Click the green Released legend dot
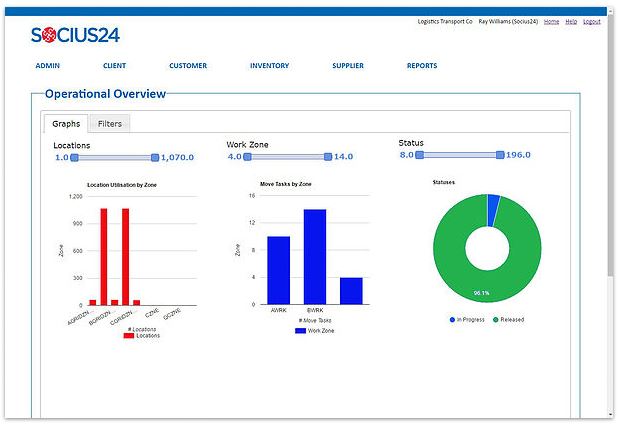Image resolution: width=621 pixels, height=424 pixels. coord(495,319)
